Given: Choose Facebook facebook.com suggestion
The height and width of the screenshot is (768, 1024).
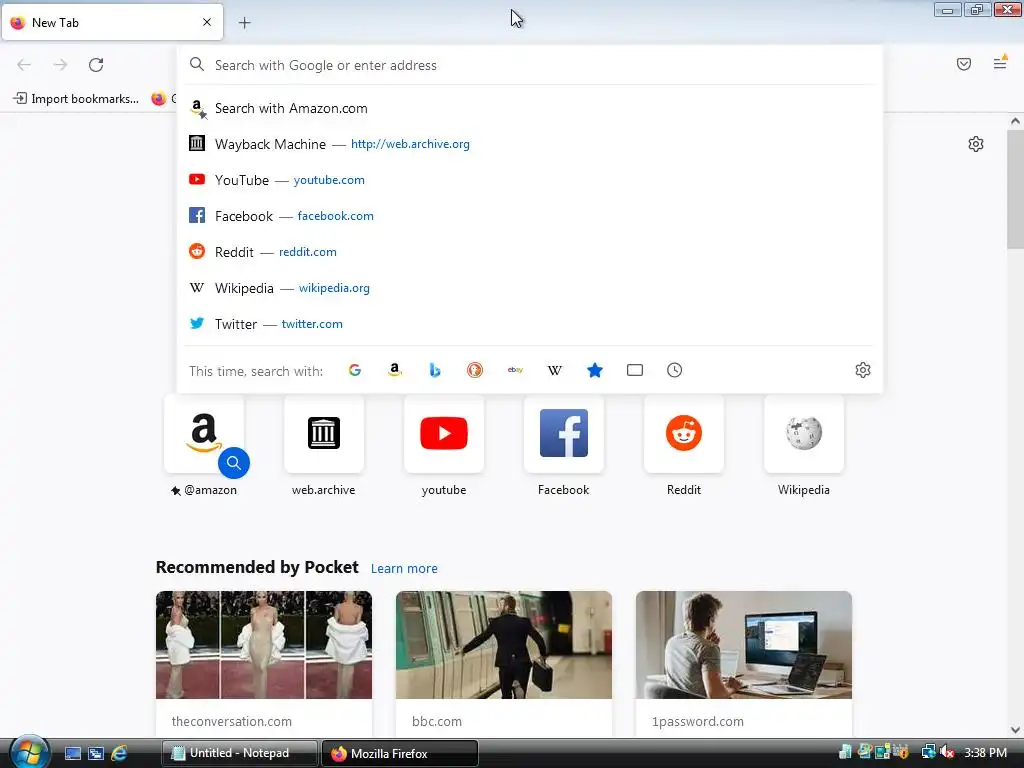Looking at the screenshot, I should tap(530, 216).
